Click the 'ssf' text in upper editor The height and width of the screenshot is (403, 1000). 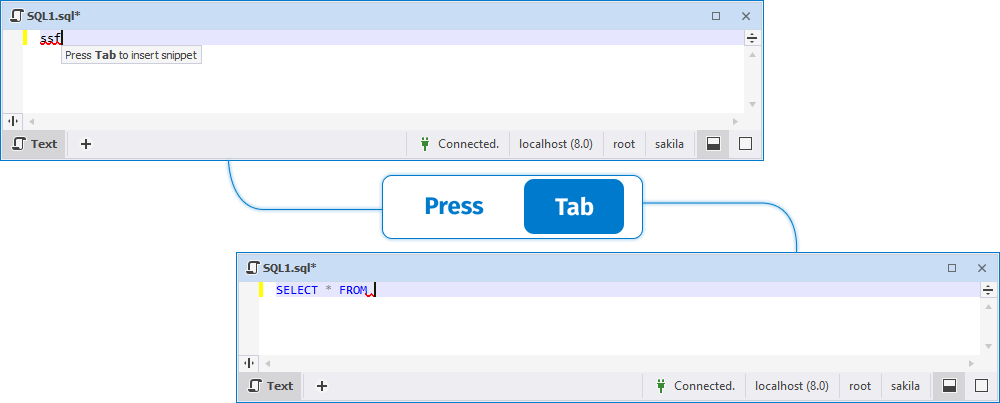[x=50, y=39]
